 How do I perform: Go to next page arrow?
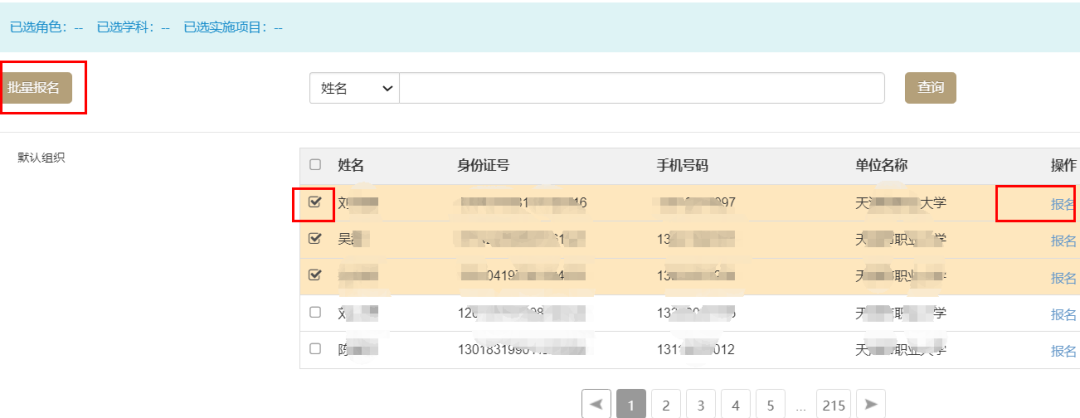coord(872,404)
